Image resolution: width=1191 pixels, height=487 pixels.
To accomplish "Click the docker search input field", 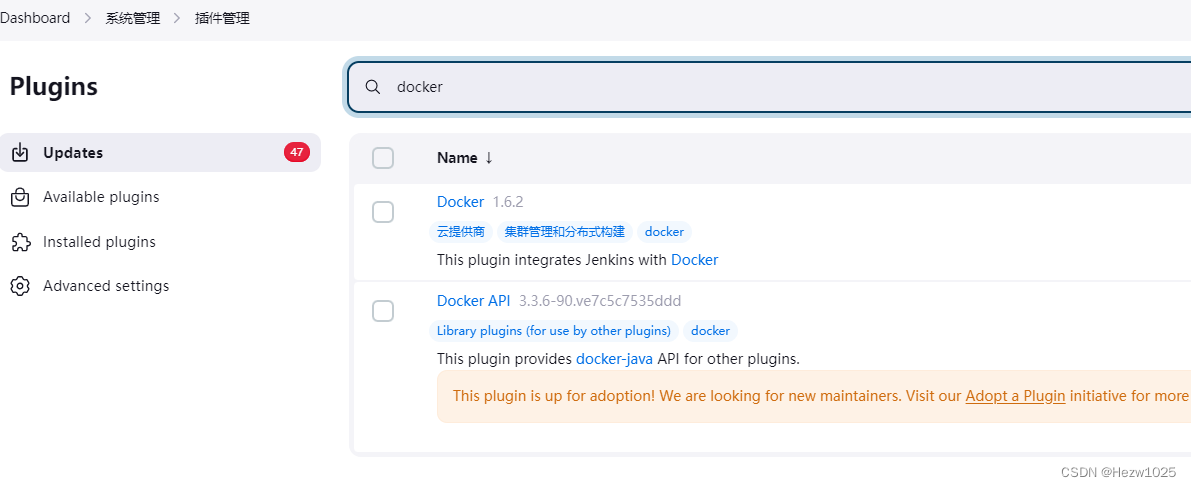I will [769, 87].
